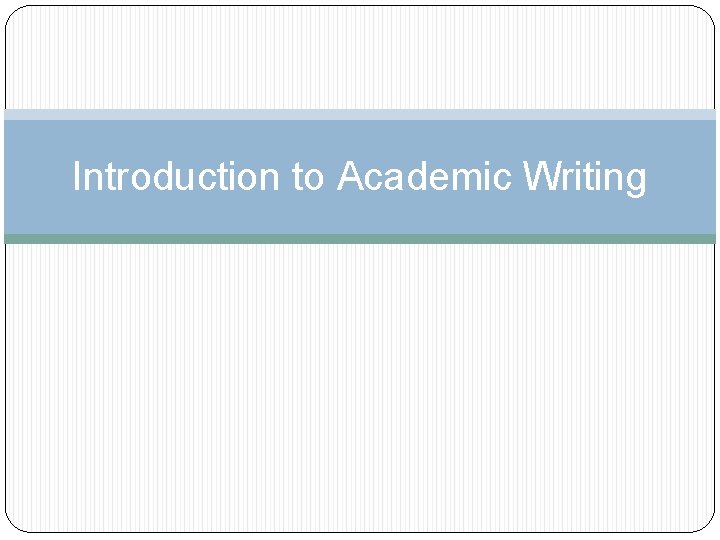
Task: Click the blue banner right of the title text
Action: [681, 177]
